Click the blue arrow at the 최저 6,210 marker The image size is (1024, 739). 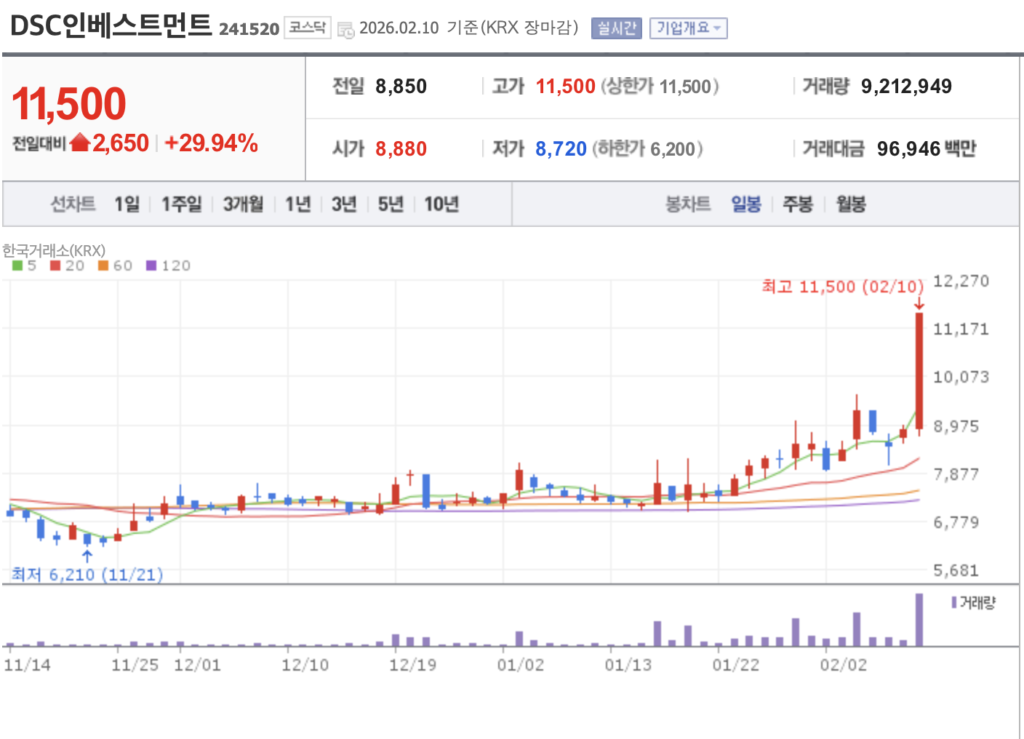click(87, 556)
